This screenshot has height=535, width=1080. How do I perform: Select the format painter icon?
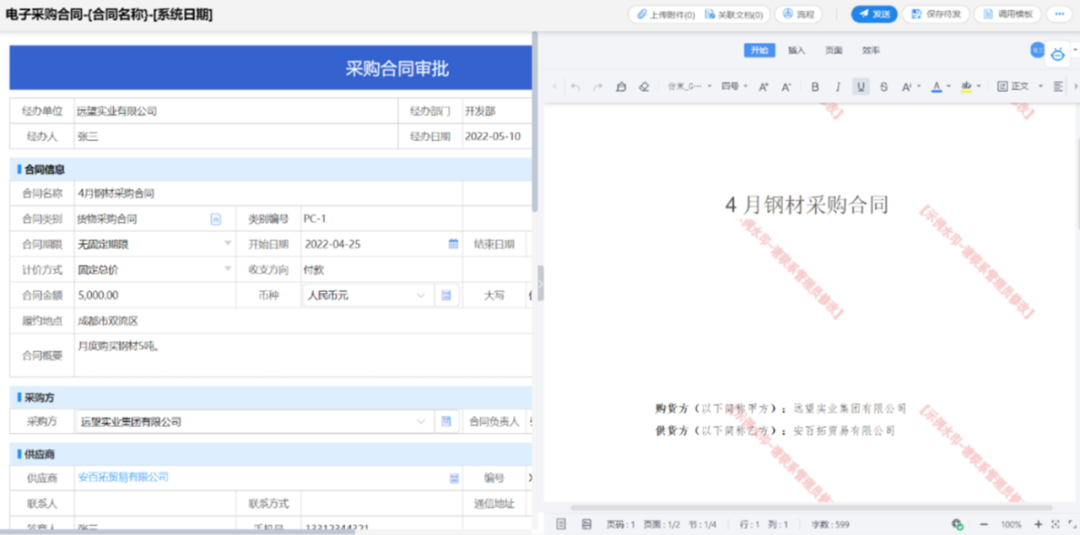[x=621, y=87]
